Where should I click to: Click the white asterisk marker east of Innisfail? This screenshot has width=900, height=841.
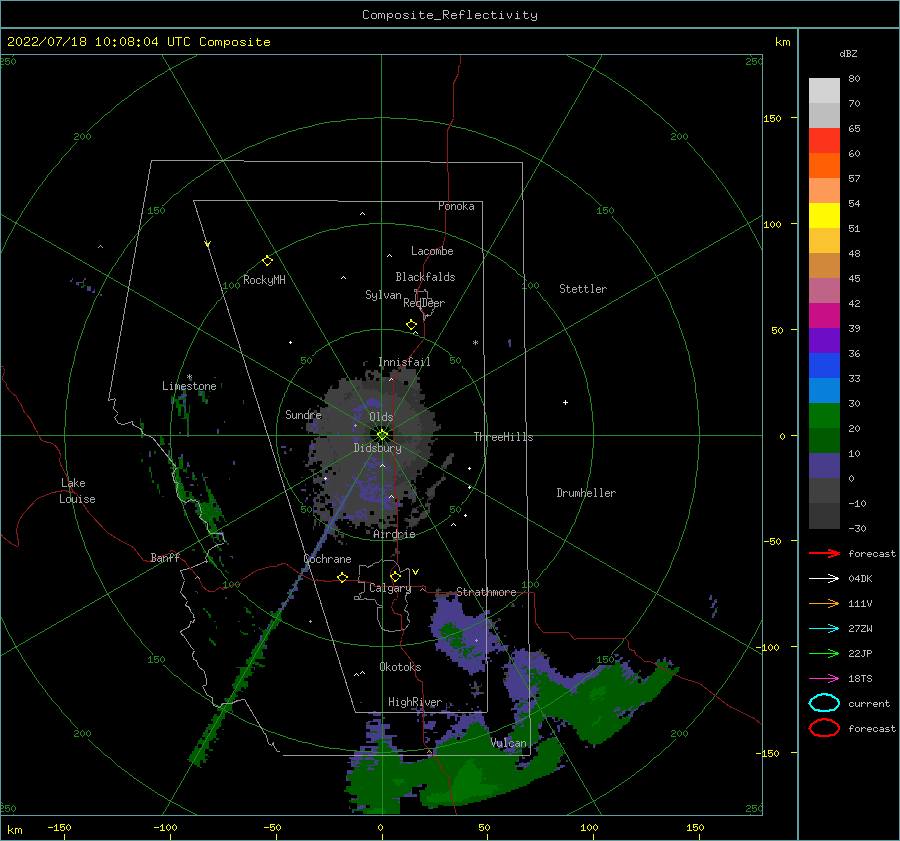(x=475, y=343)
